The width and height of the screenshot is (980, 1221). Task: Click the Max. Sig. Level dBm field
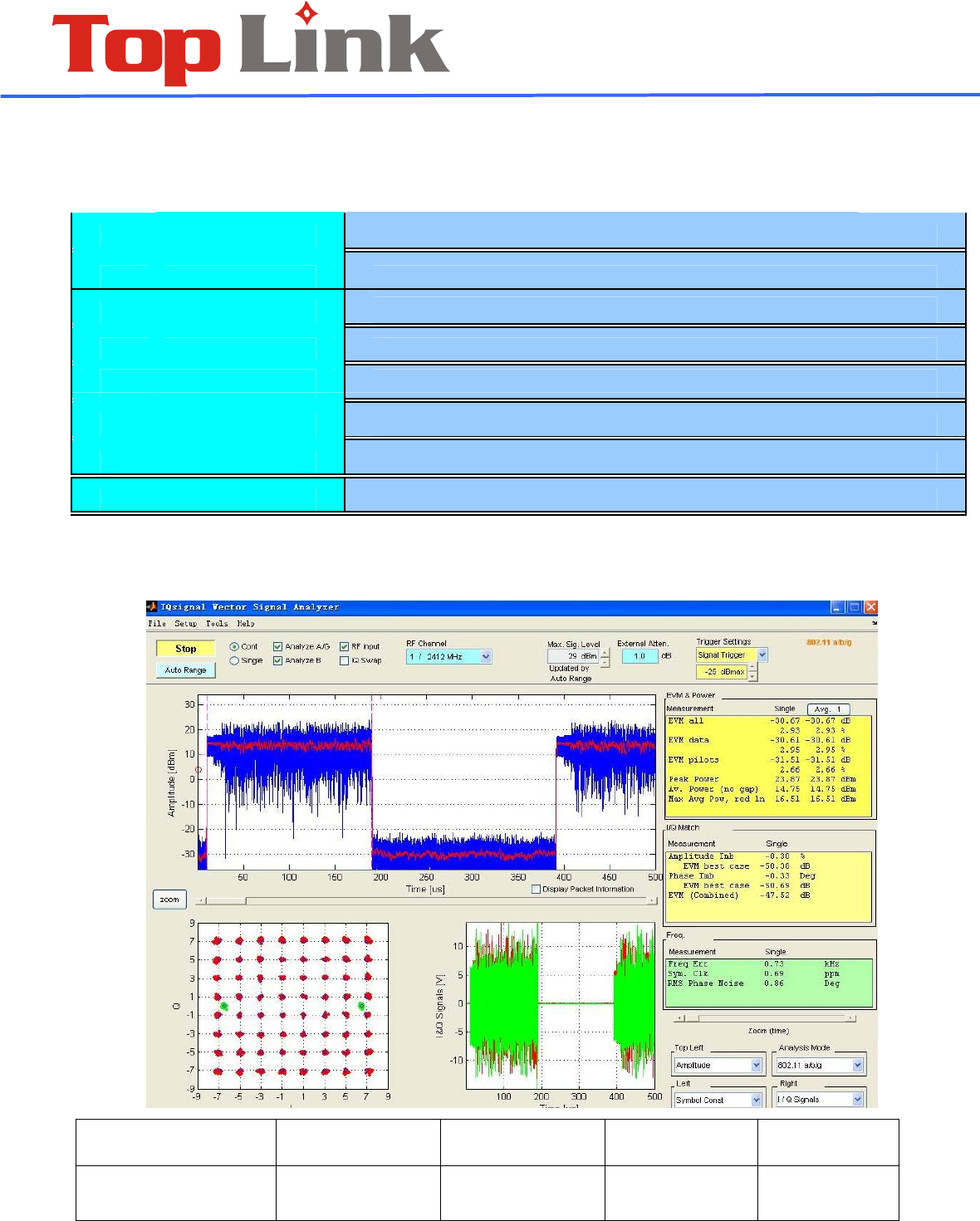(573, 656)
